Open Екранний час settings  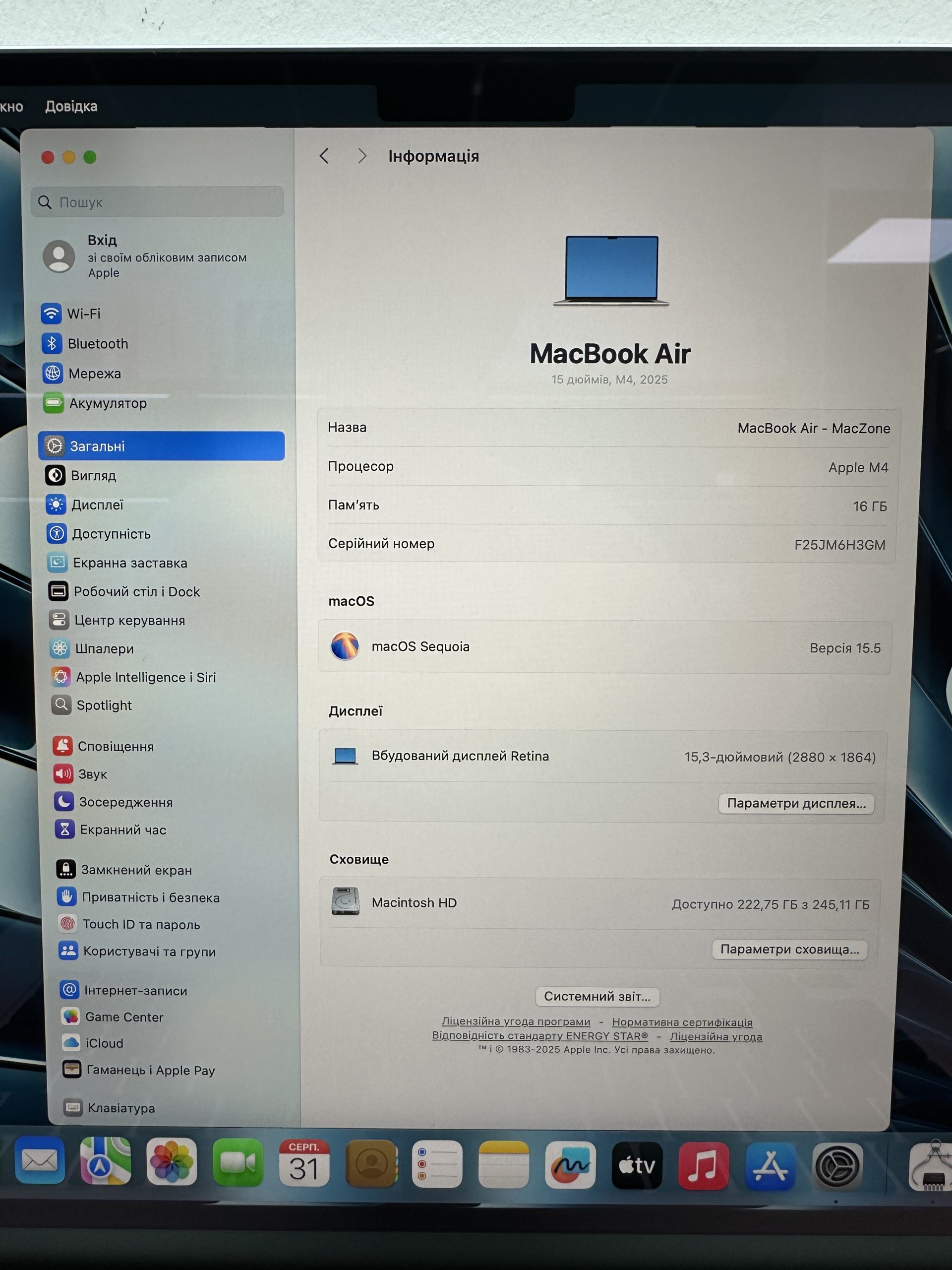tap(111, 829)
